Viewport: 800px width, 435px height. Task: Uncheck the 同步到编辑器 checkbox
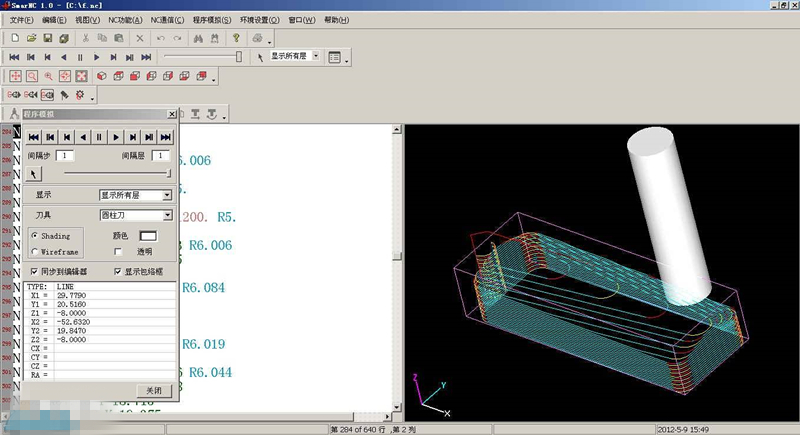(36, 271)
